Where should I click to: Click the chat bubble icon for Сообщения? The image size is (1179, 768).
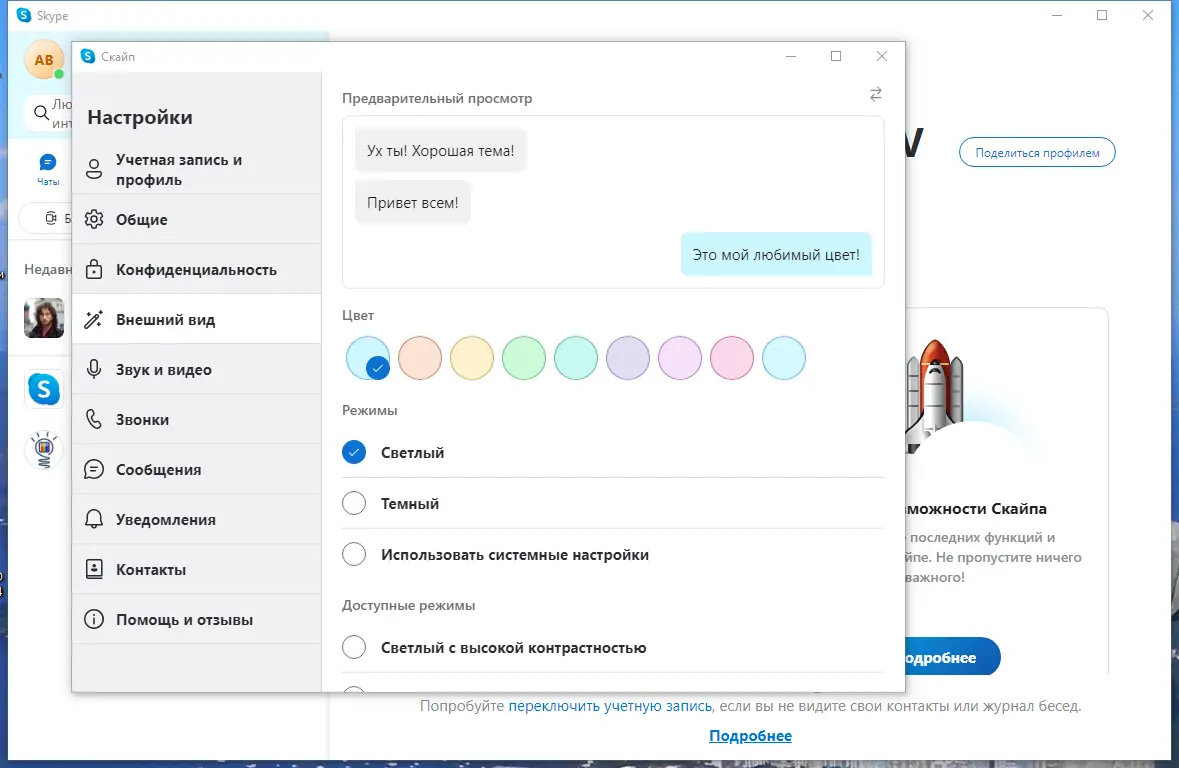[94, 469]
